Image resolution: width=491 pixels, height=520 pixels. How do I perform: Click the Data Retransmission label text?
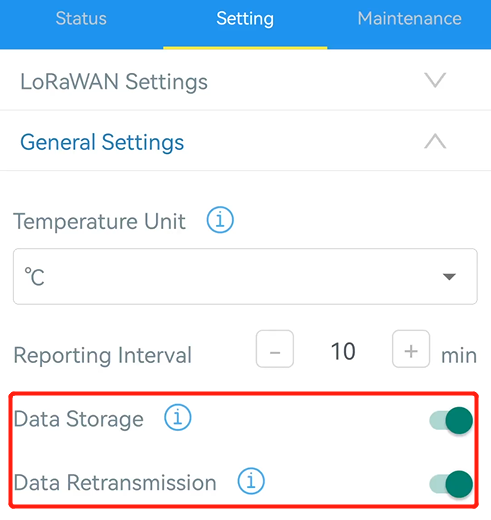tap(115, 482)
